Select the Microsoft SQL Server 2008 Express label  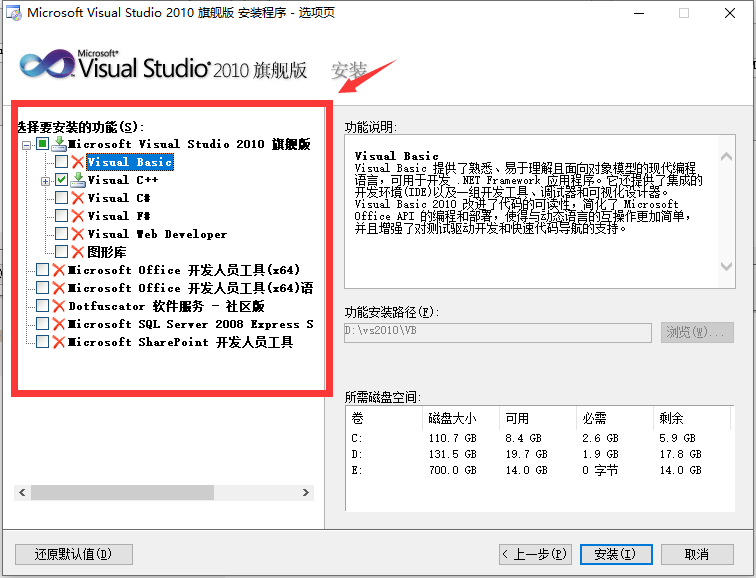click(190, 324)
